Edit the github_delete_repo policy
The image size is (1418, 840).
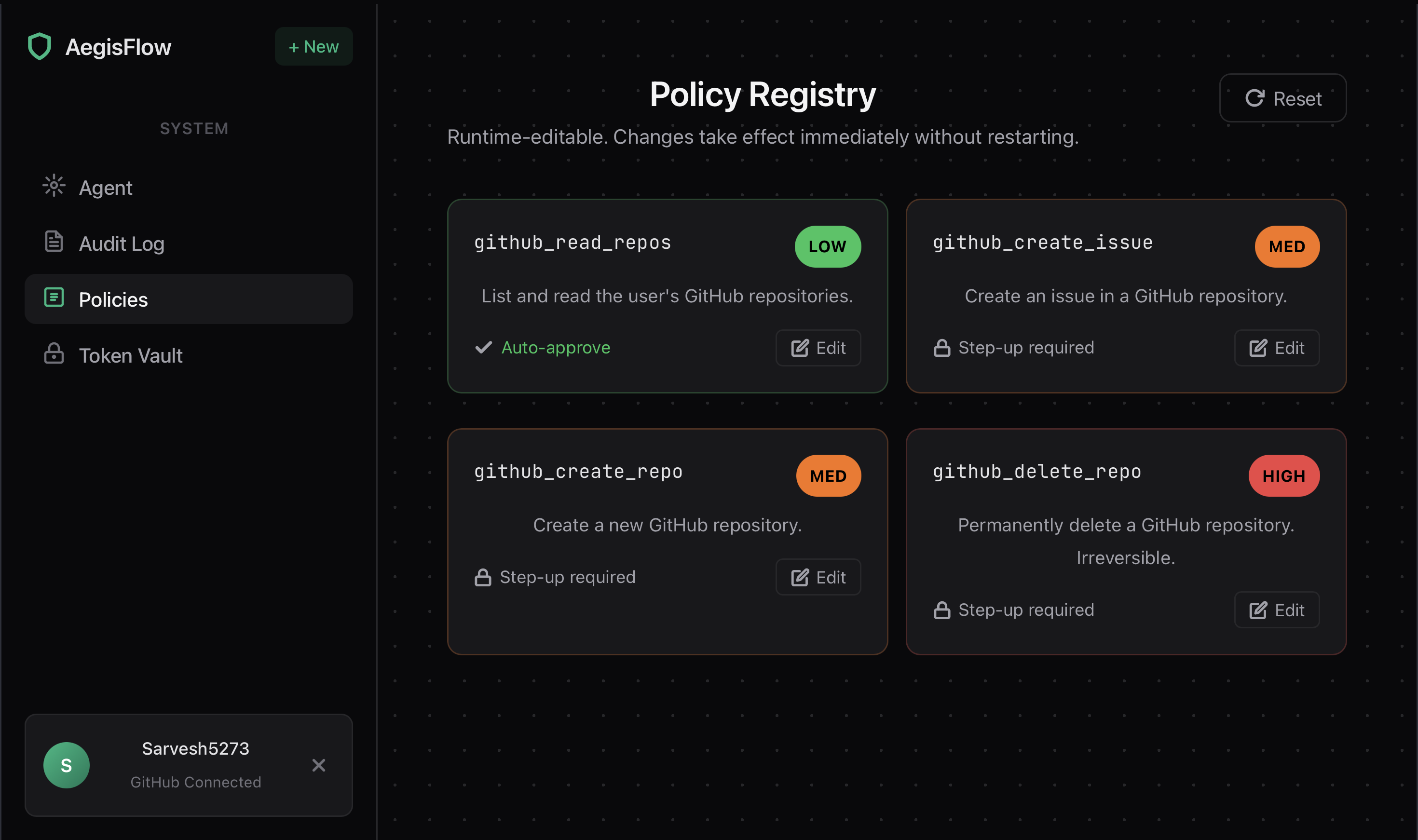(x=1277, y=610)
